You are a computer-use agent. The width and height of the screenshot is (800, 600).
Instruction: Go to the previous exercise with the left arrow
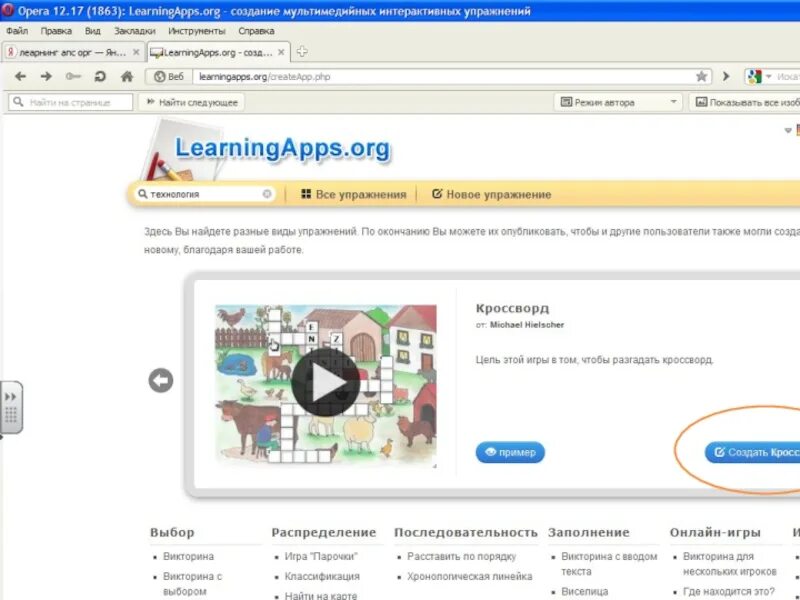click(161, 381)
